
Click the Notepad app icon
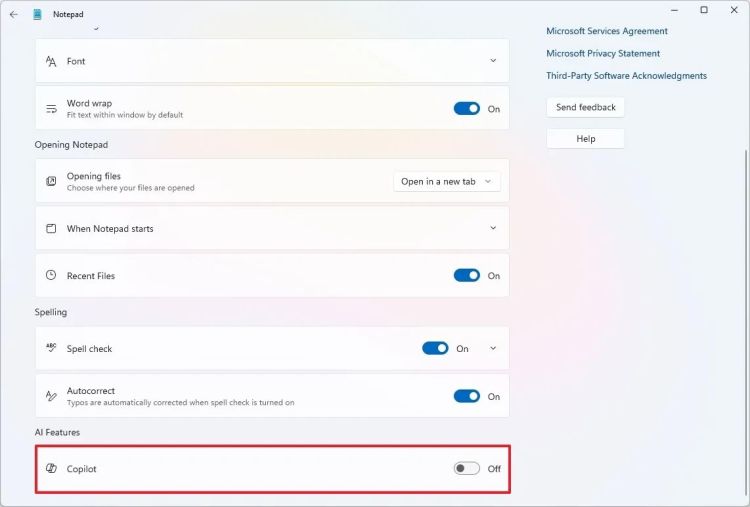tap(37, 14)
